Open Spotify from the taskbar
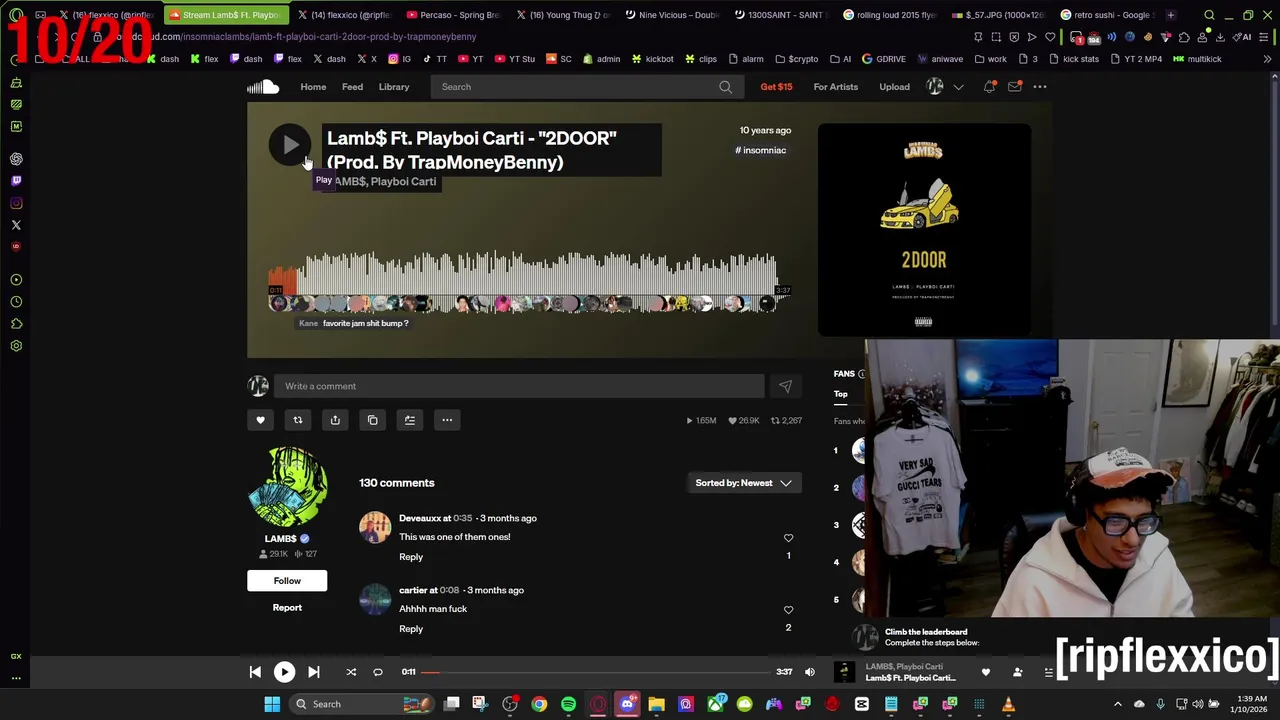Image resolution: width=1280 pixels, height=720 pixels. 568,704
